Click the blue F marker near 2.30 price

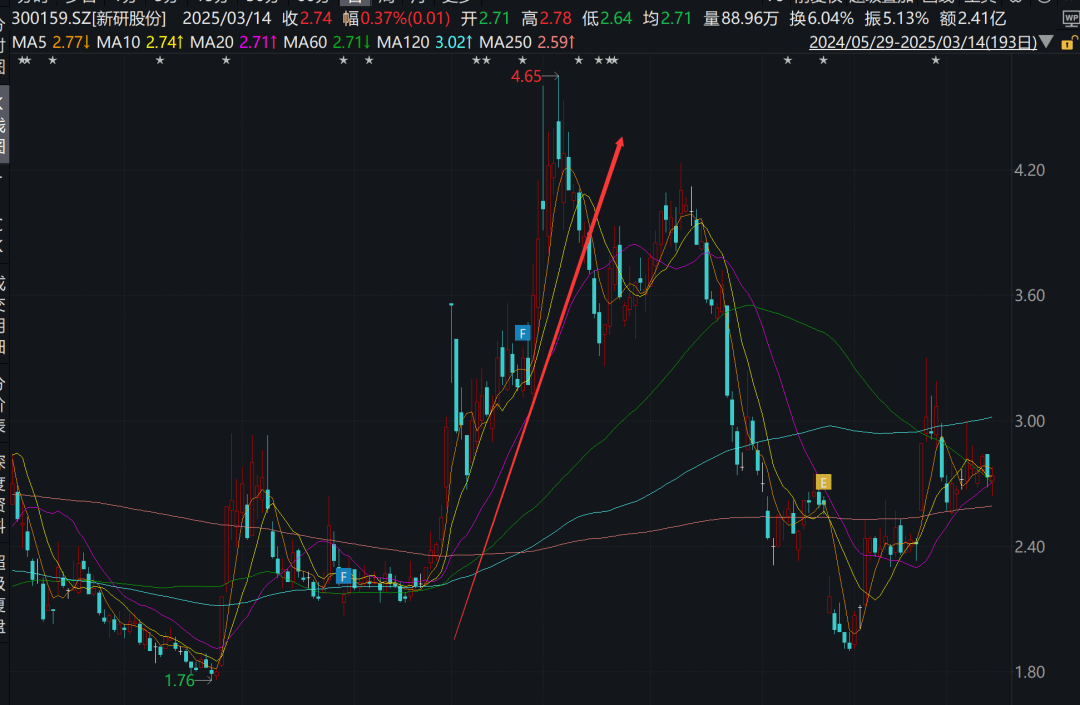click(343, 576)
